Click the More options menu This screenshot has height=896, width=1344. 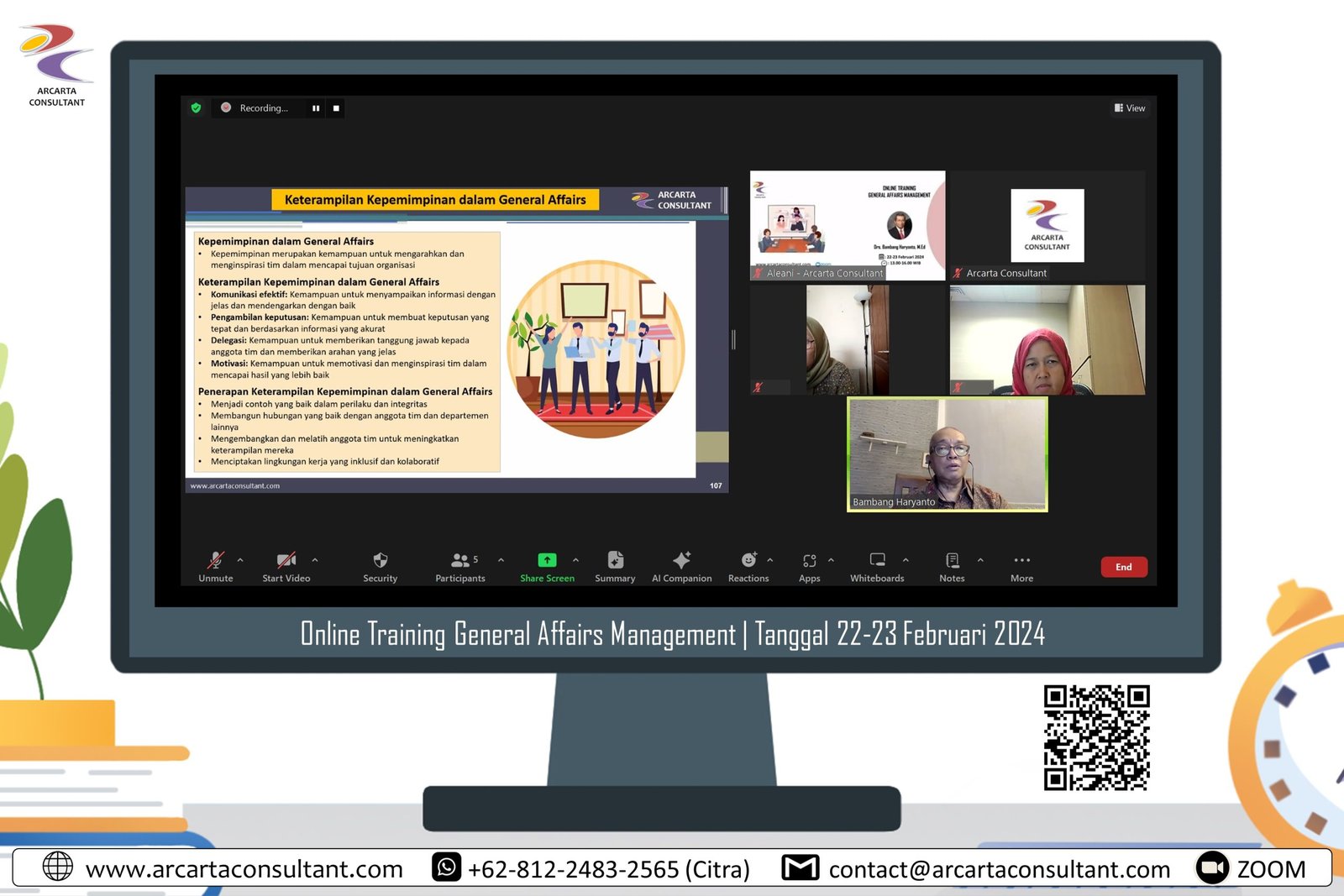[1021, 561]
